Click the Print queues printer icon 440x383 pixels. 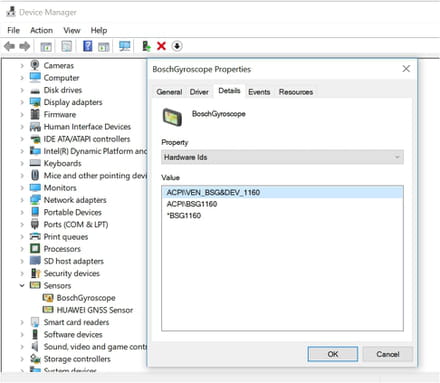35,236
